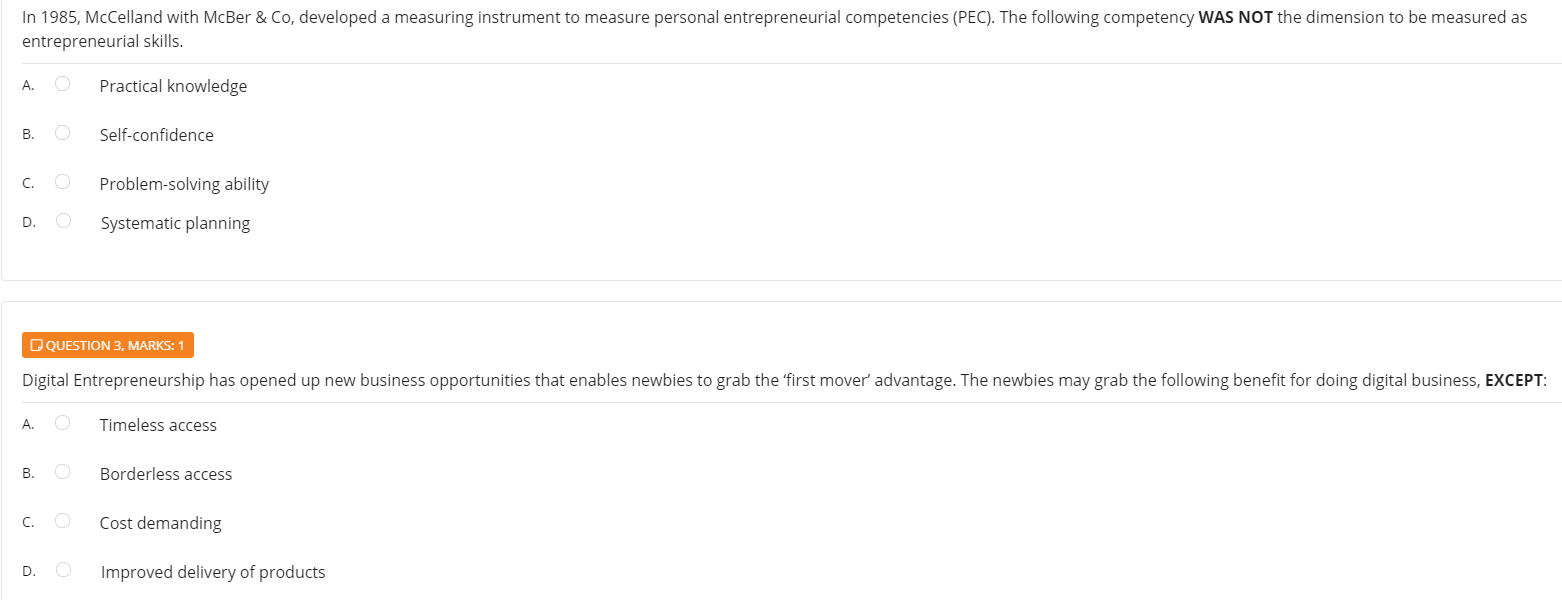1562x600 pixels.
Task: Click the 'Systematic planning' answer text
Action: 175,223
